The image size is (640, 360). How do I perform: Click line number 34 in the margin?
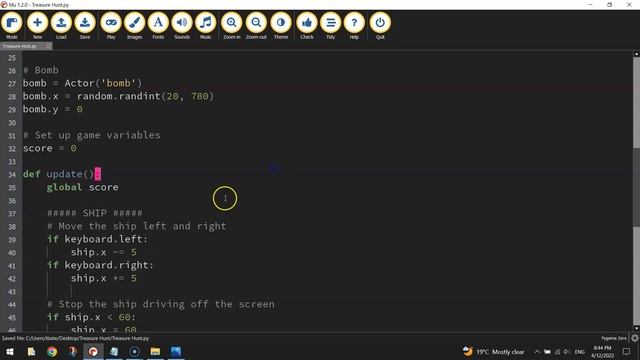point(12,175)
